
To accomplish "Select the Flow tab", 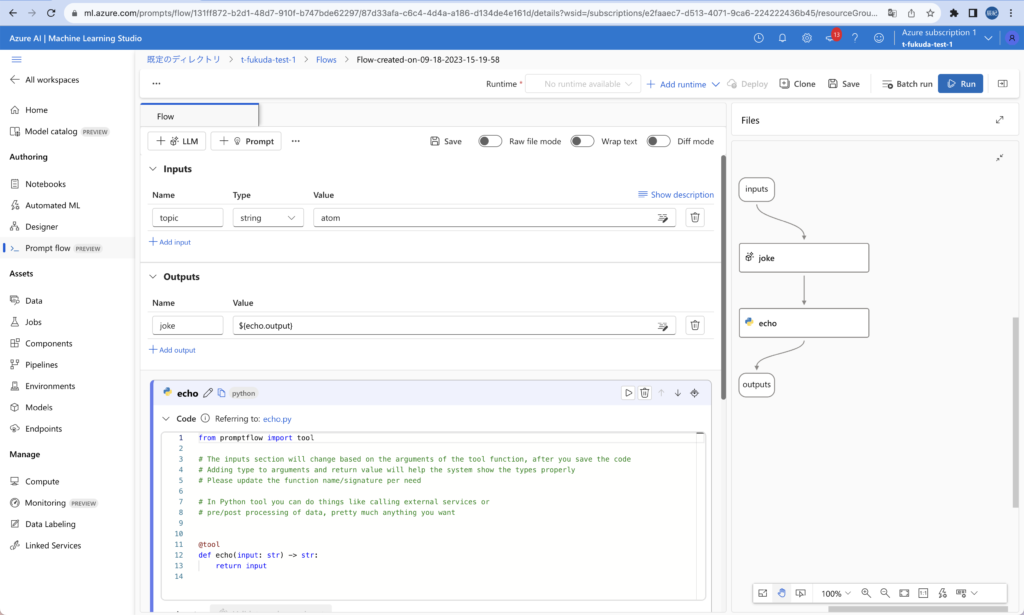I will coord(166,117).
